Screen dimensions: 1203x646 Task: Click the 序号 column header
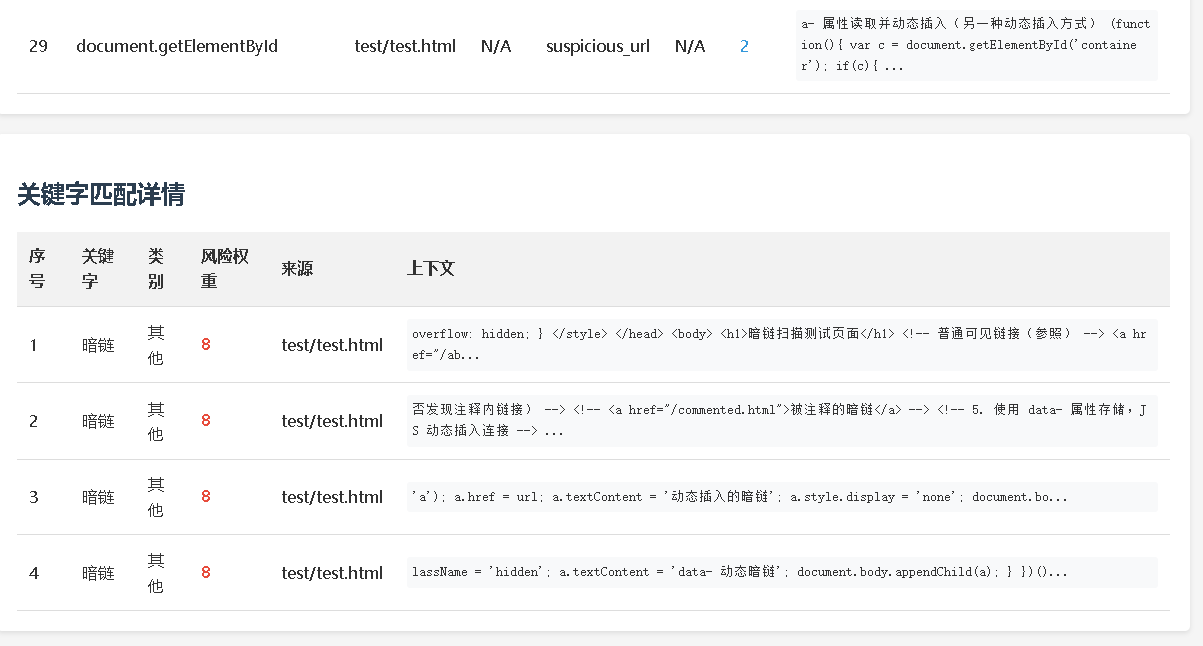(x=37, y=269)
